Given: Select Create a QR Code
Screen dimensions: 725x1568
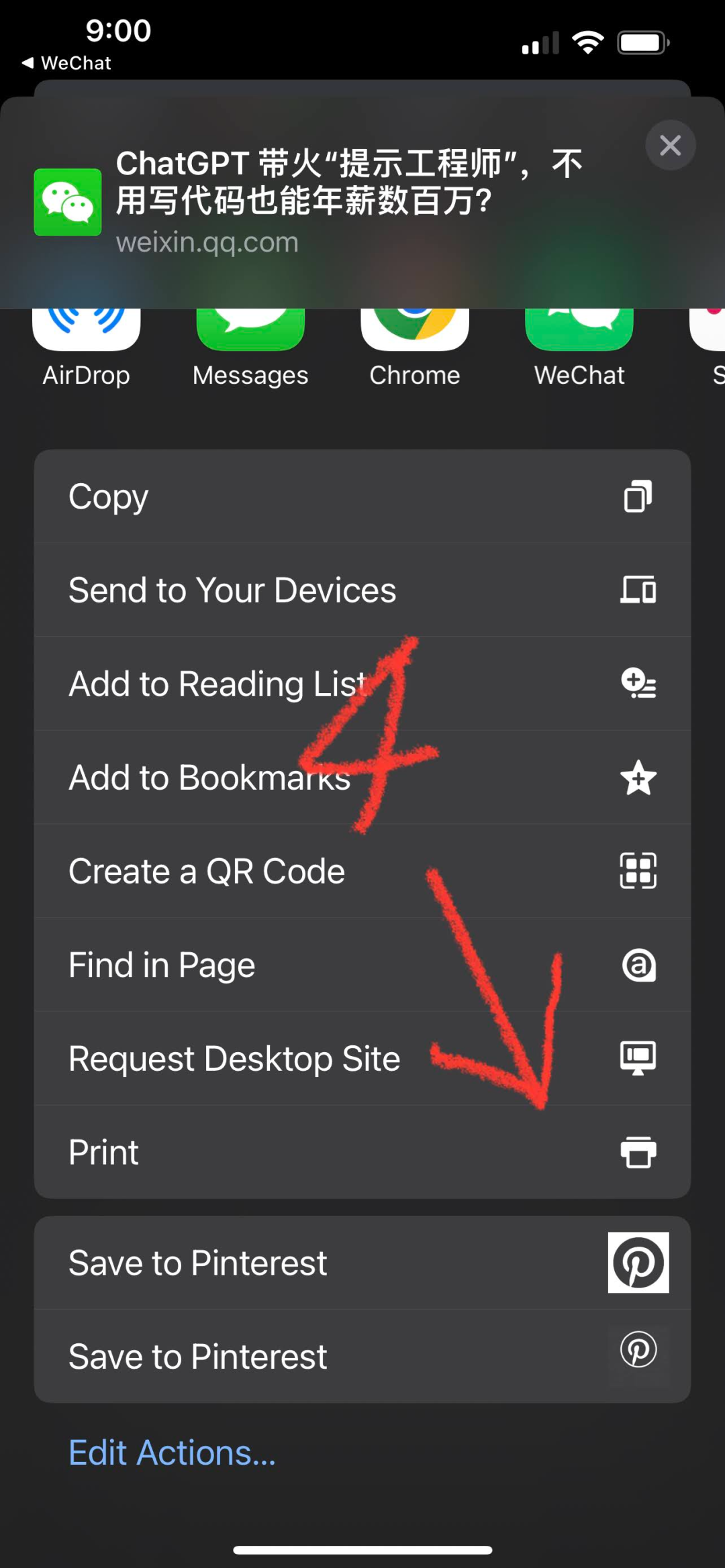Looking at the screenshot, I should click(362, 871).
